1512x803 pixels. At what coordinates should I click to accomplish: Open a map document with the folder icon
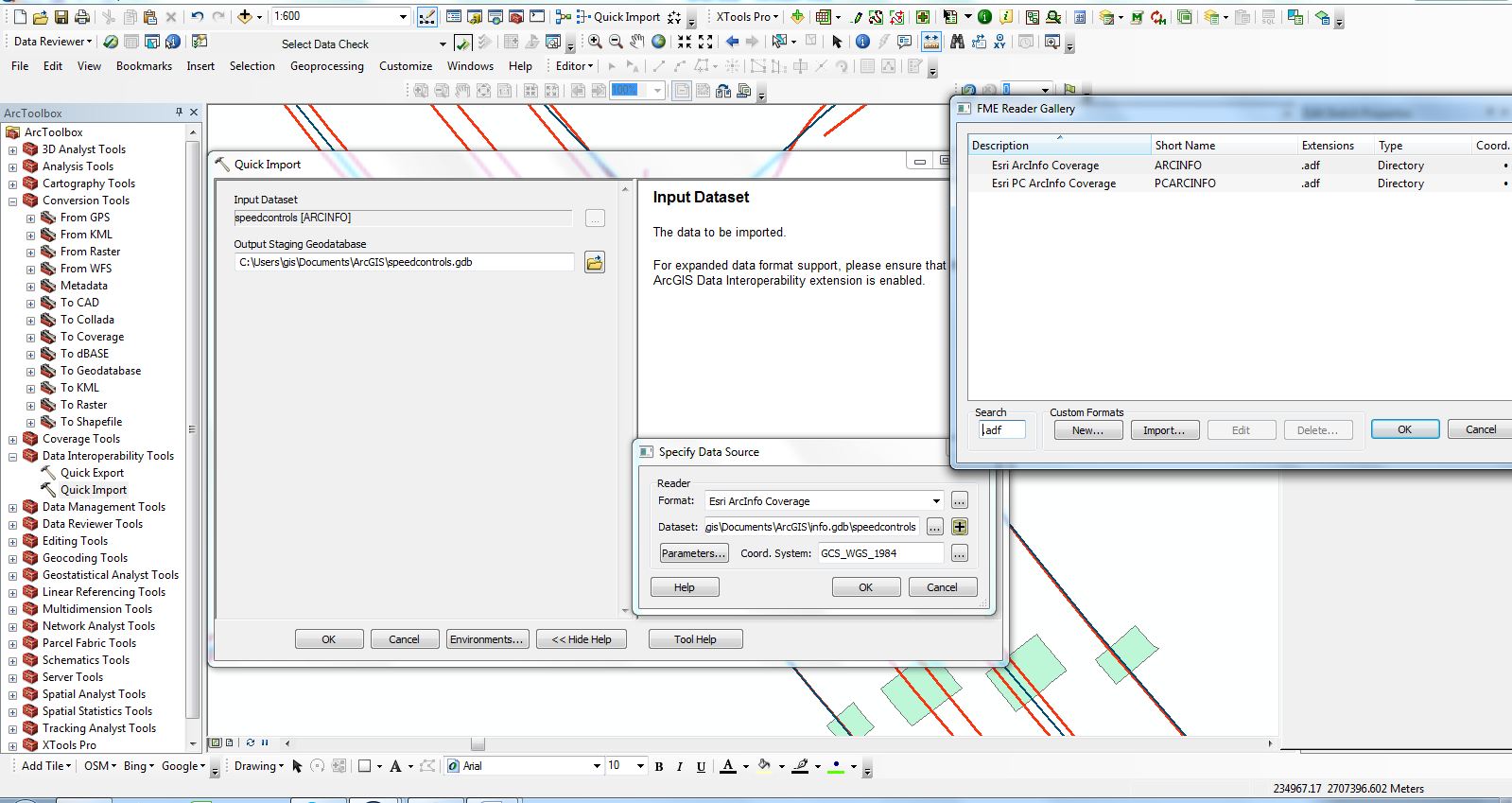point(41,17)
